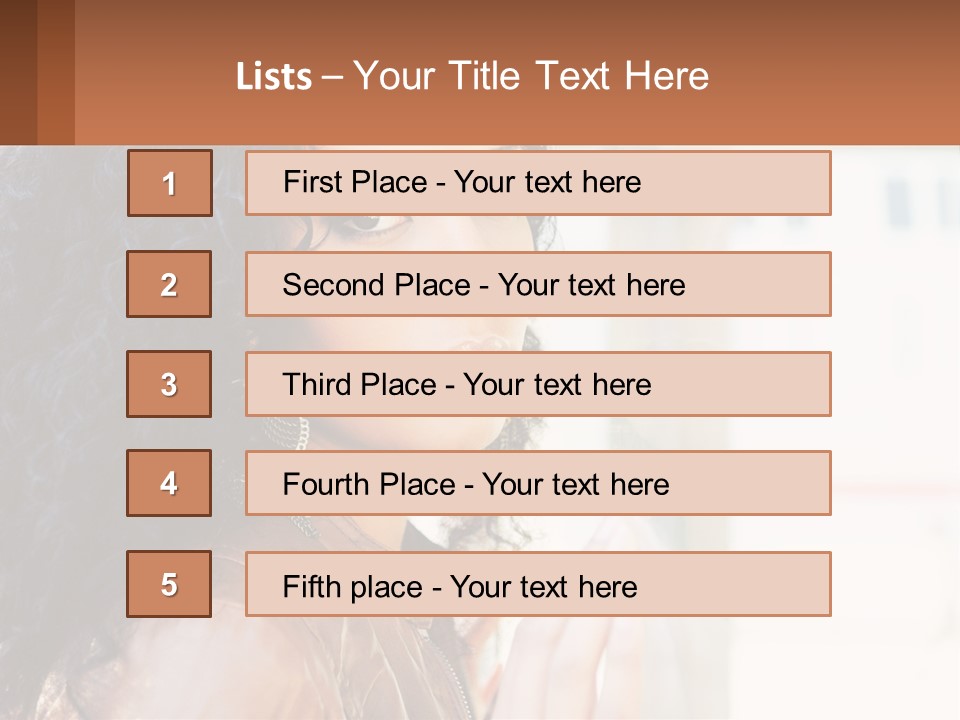960x720 pixels.
Task: Click the Third Place text box
Action: point(538,384)
